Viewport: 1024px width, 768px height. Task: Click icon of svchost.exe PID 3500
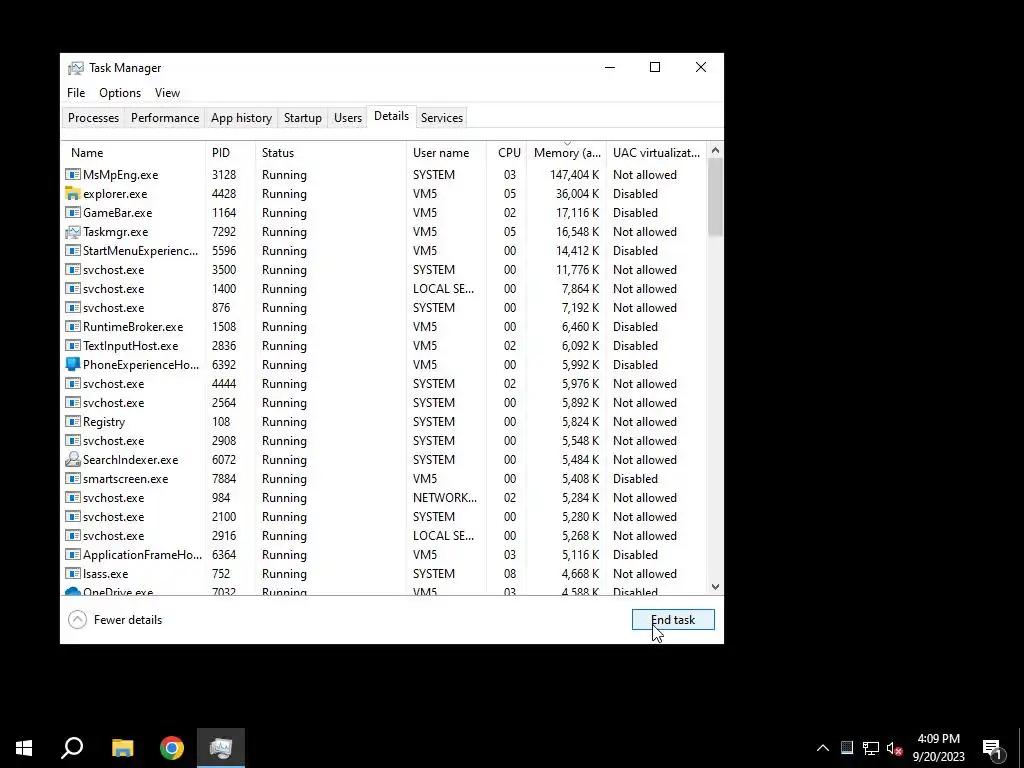(72, 270)
